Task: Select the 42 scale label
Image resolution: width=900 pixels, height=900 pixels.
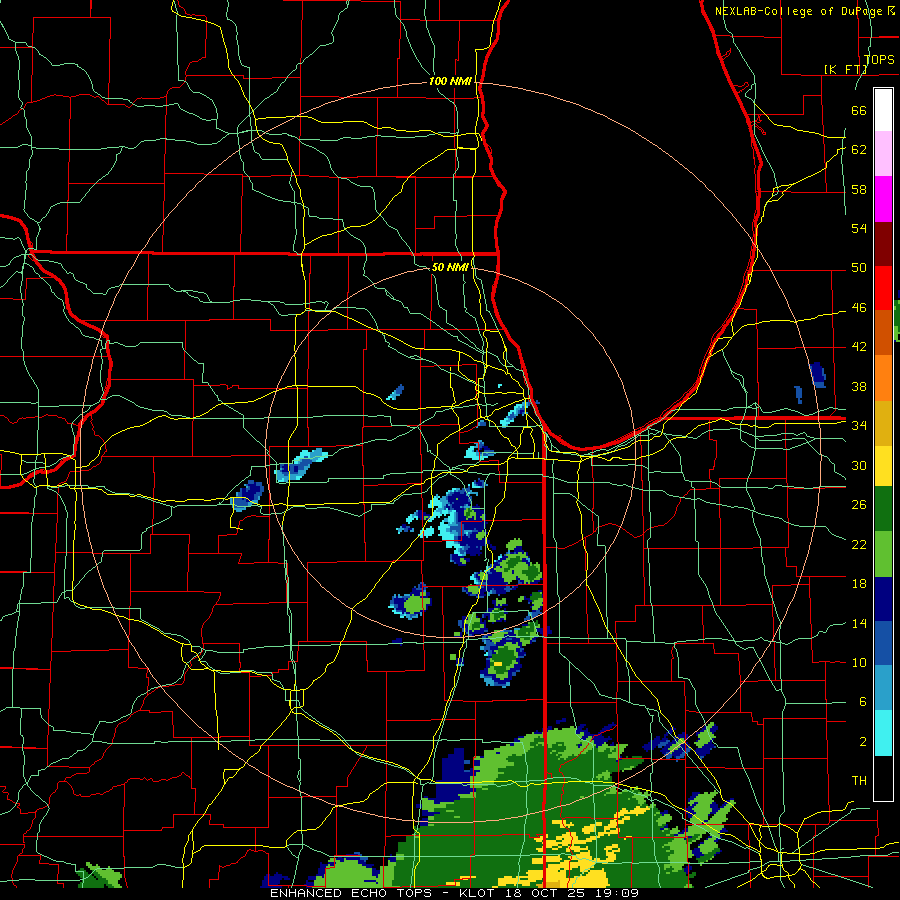Action: click(859, 347)
